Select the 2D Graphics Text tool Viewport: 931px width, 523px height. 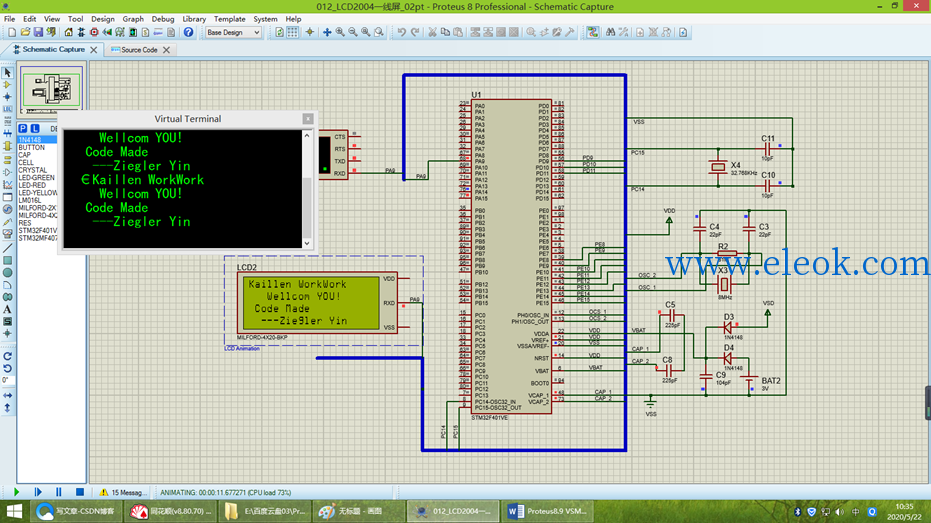click(x=7, y=309)
